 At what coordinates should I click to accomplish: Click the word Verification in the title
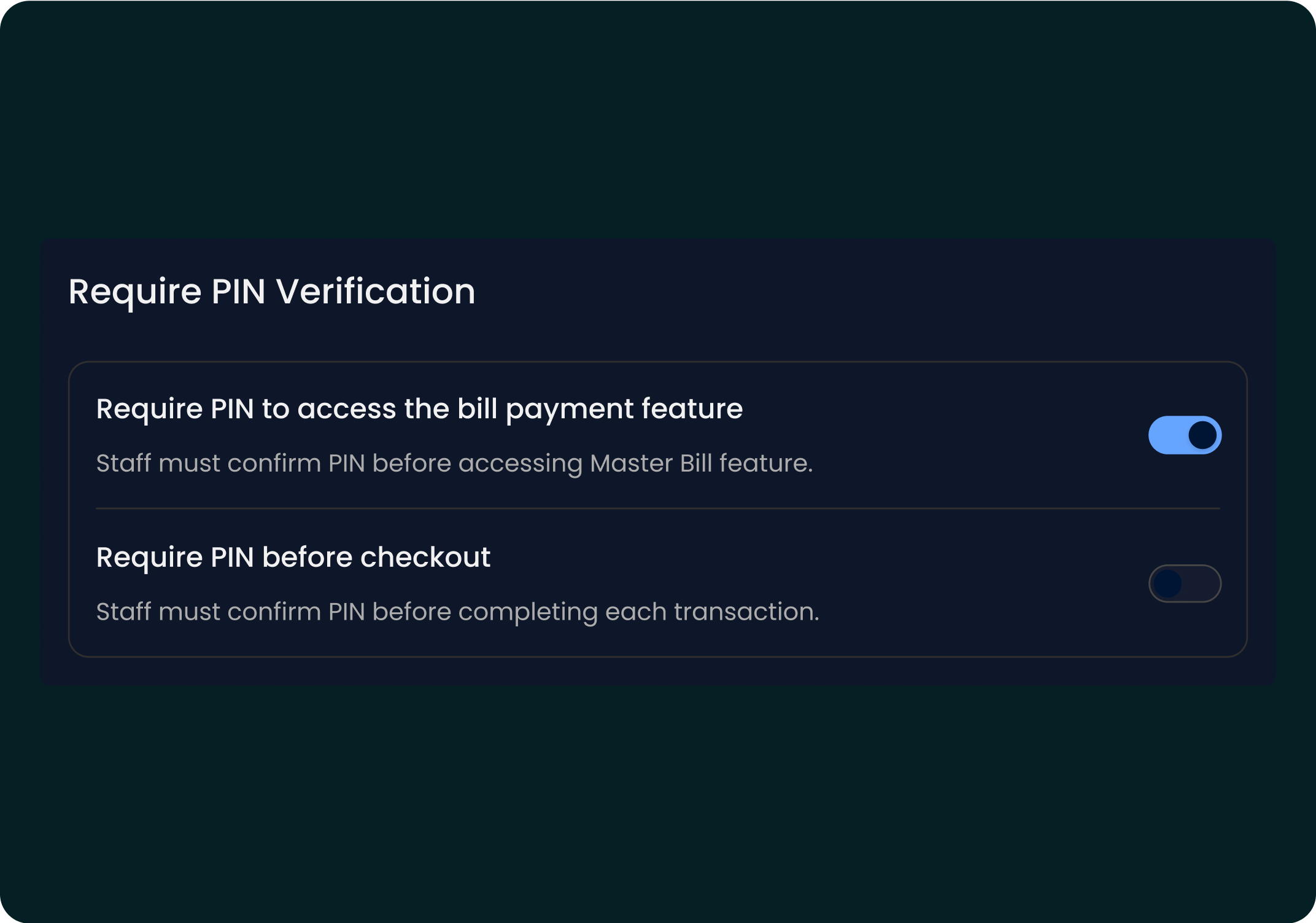pyautogui.click(x=375, y=291)
